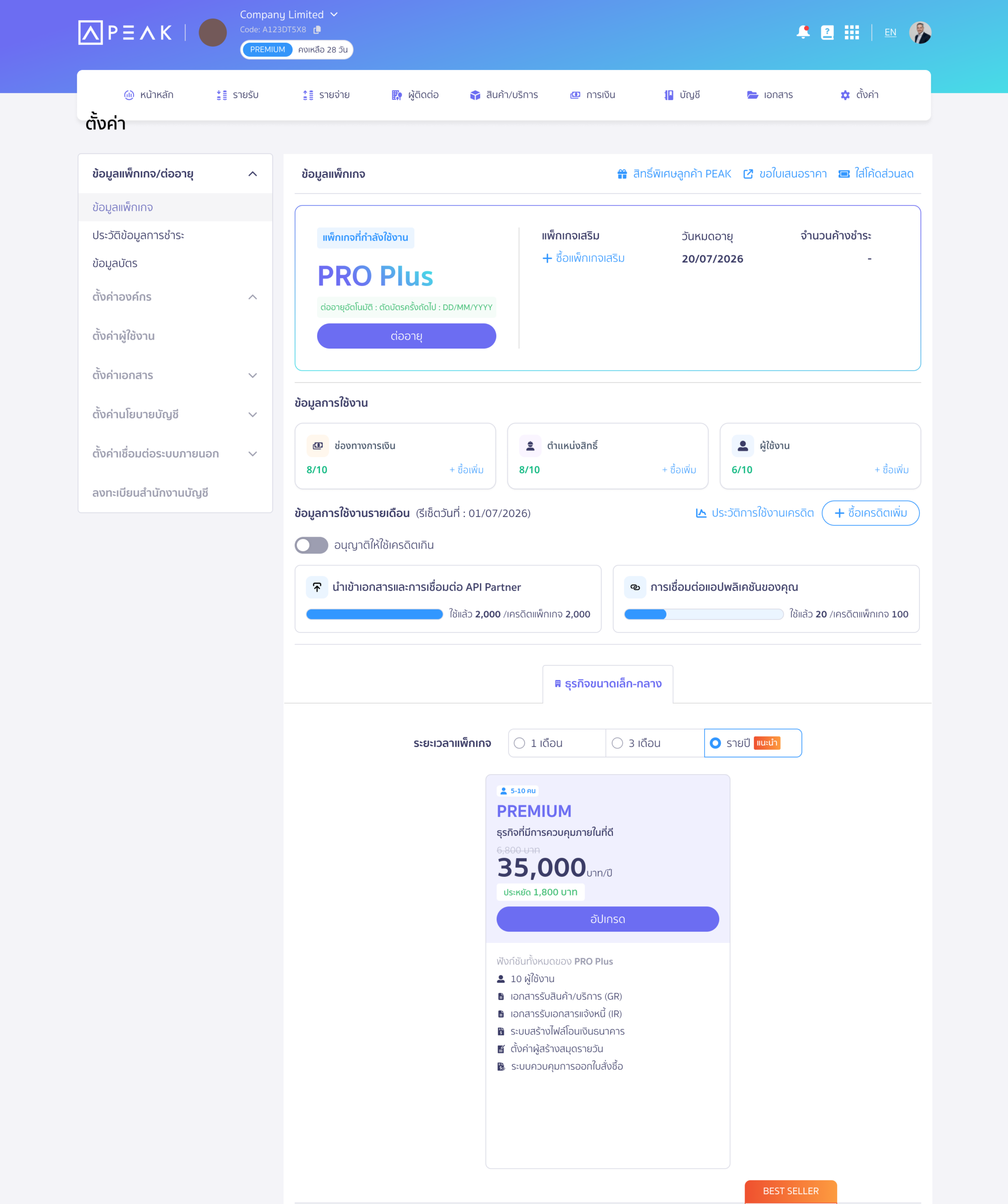Viewport: 1008px width, 1204px height.
Task: Click the application connection progress bar
Action: tap(704, 614)
